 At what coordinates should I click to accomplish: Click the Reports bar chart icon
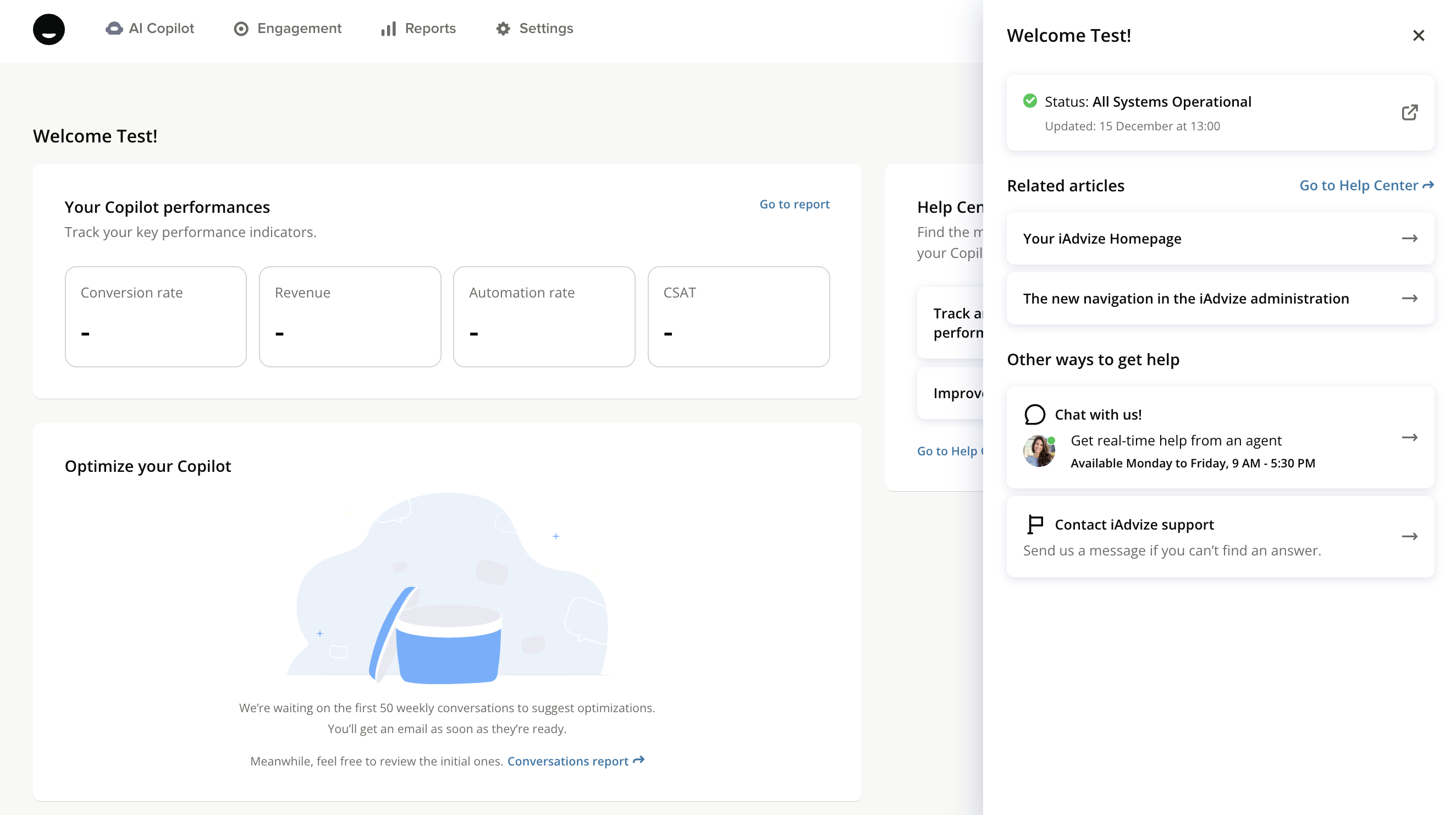(388, 29)
